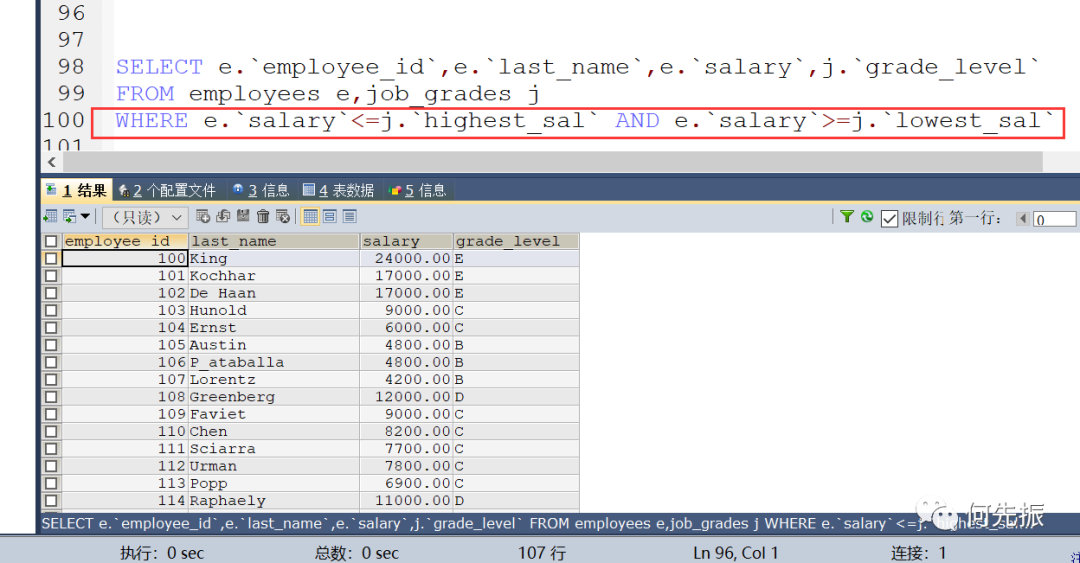Open the 1 结果 tab
The width and height of the screenshot is (1080, 563).
76,191
